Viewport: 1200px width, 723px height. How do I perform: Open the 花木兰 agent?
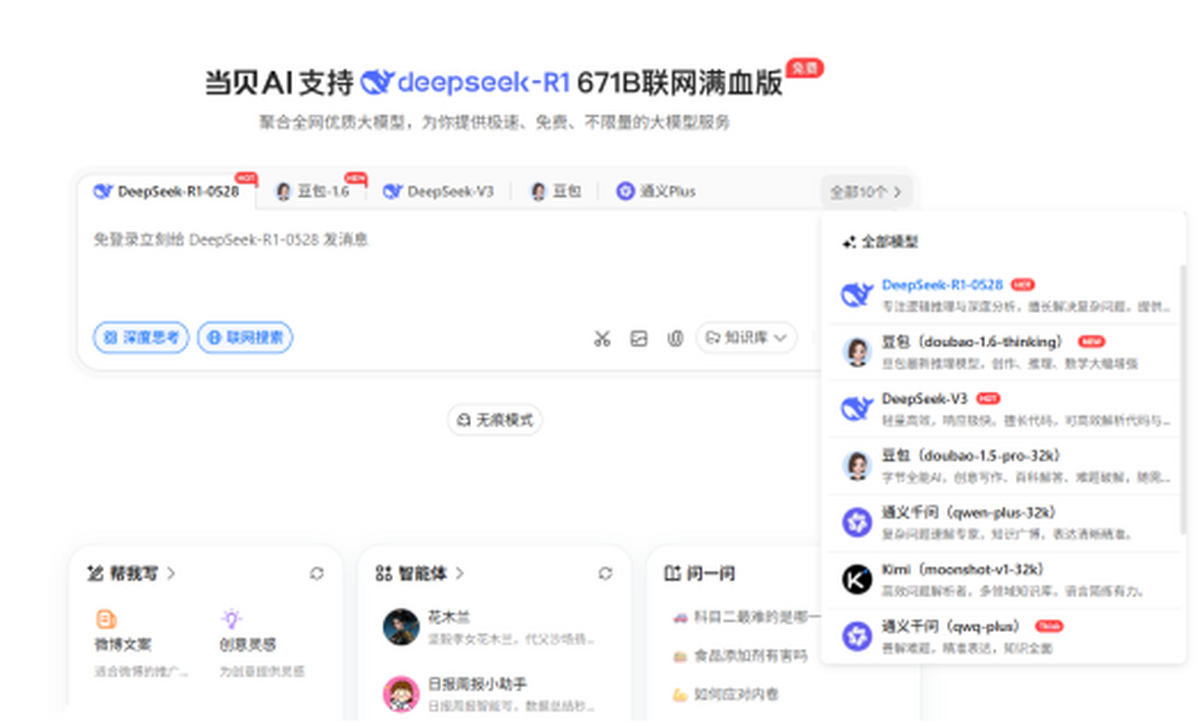tap(495, 627)
